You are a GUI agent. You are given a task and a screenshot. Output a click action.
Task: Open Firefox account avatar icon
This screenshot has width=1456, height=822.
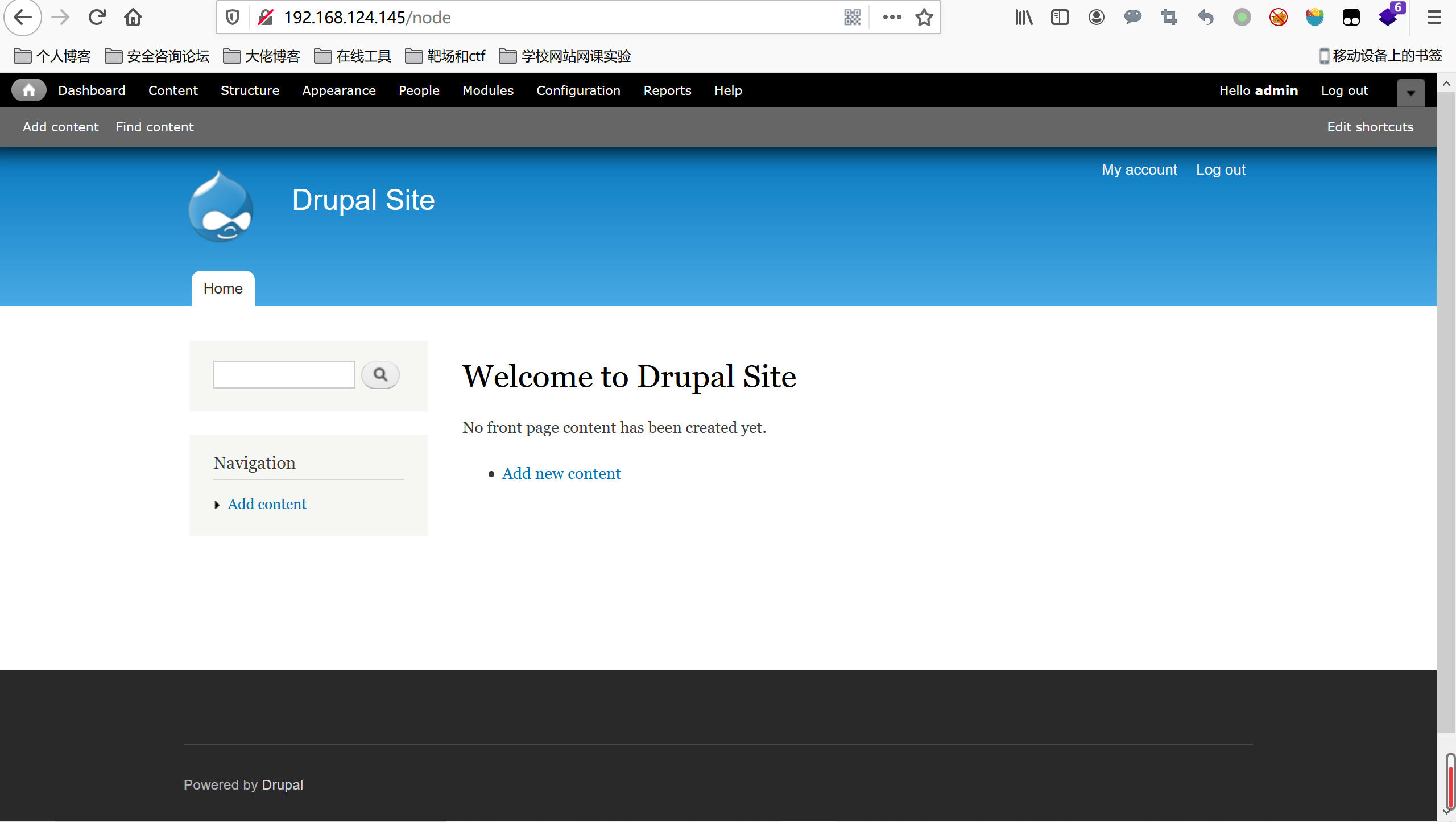tap(1097, 18)
